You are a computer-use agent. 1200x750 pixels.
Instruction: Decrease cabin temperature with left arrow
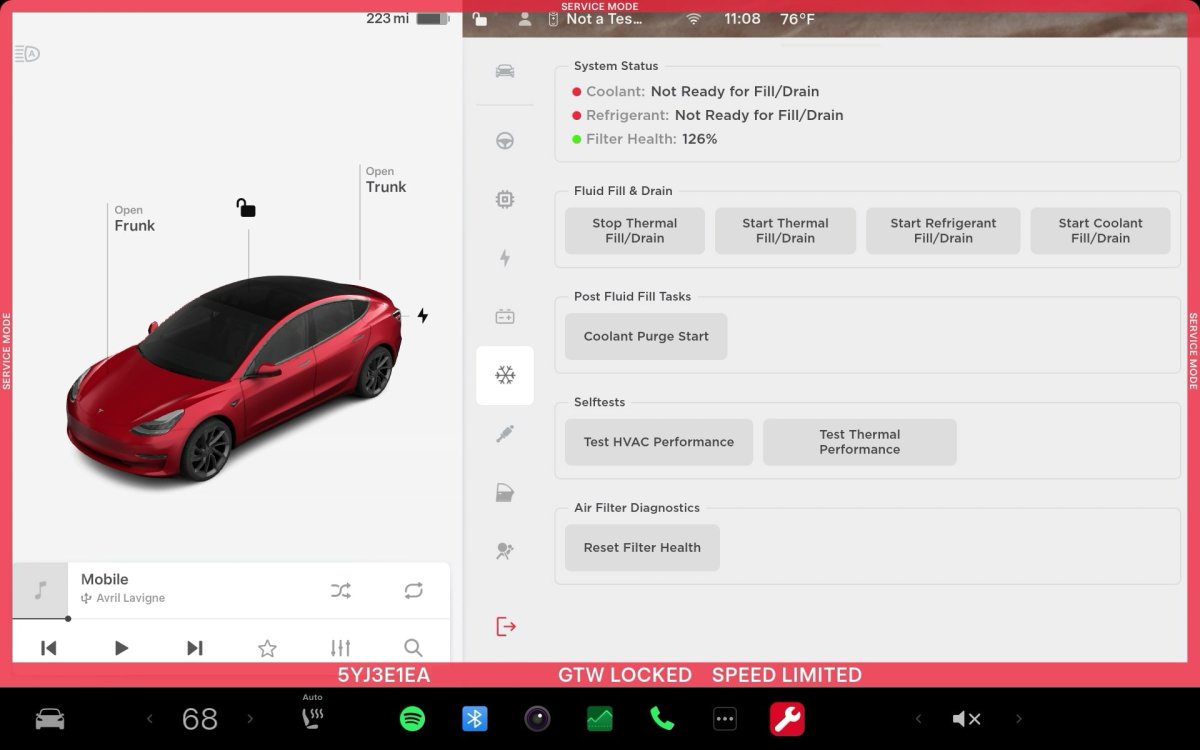point(150,718)
